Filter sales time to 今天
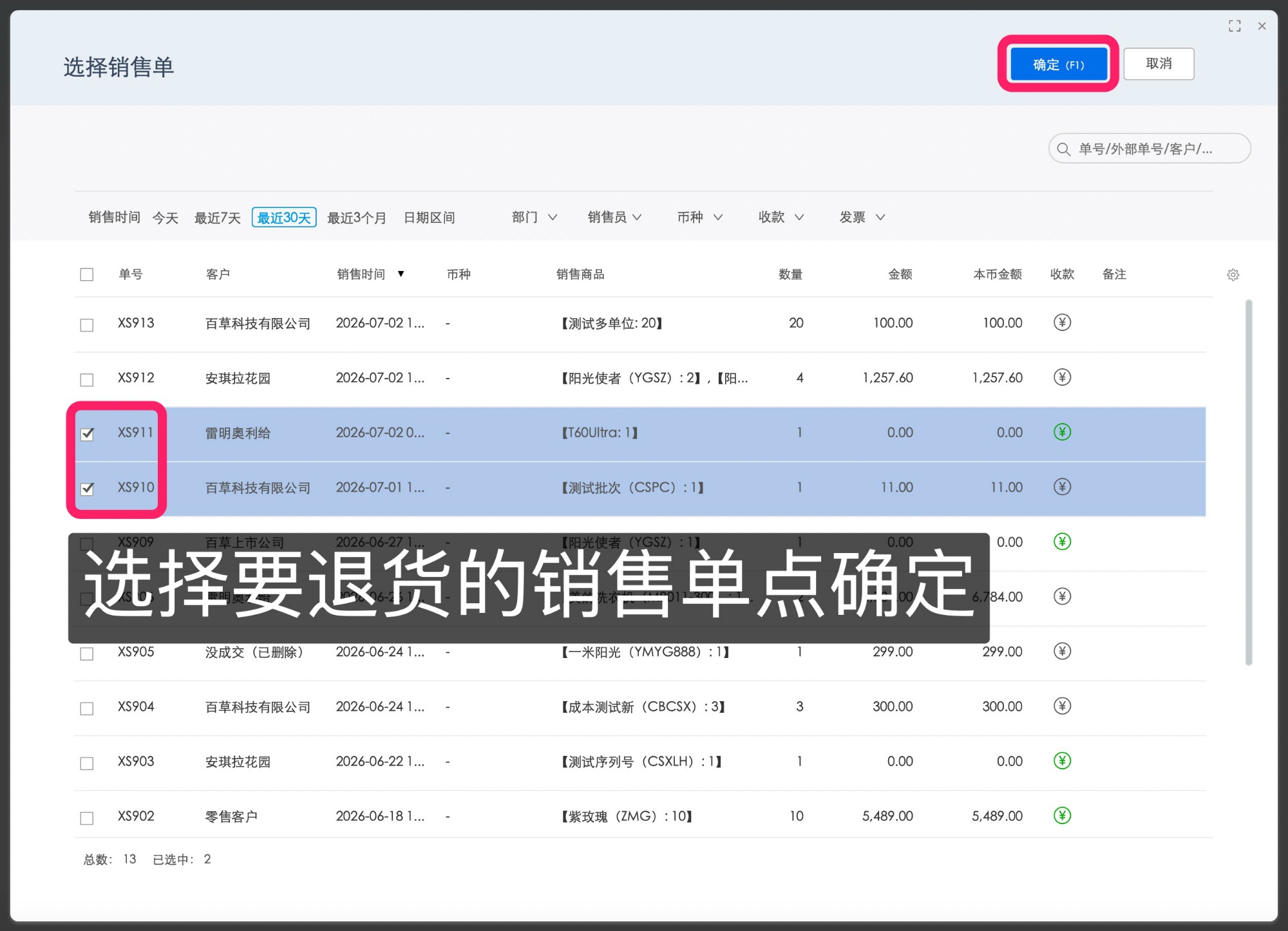1288x931 pixels. point(166,218)
